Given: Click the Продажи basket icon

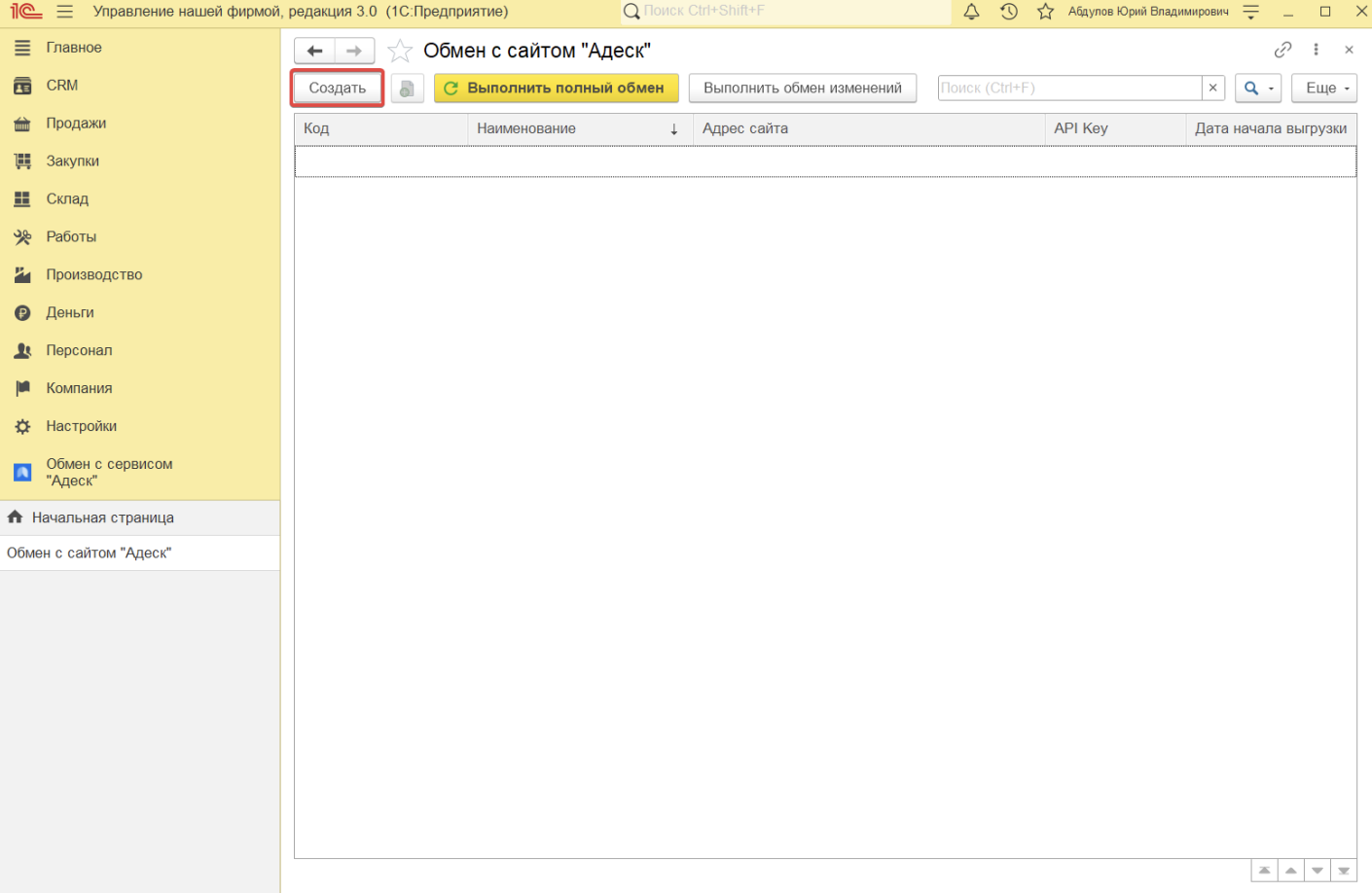Looking at the screenshot, I should pos(22,124).
